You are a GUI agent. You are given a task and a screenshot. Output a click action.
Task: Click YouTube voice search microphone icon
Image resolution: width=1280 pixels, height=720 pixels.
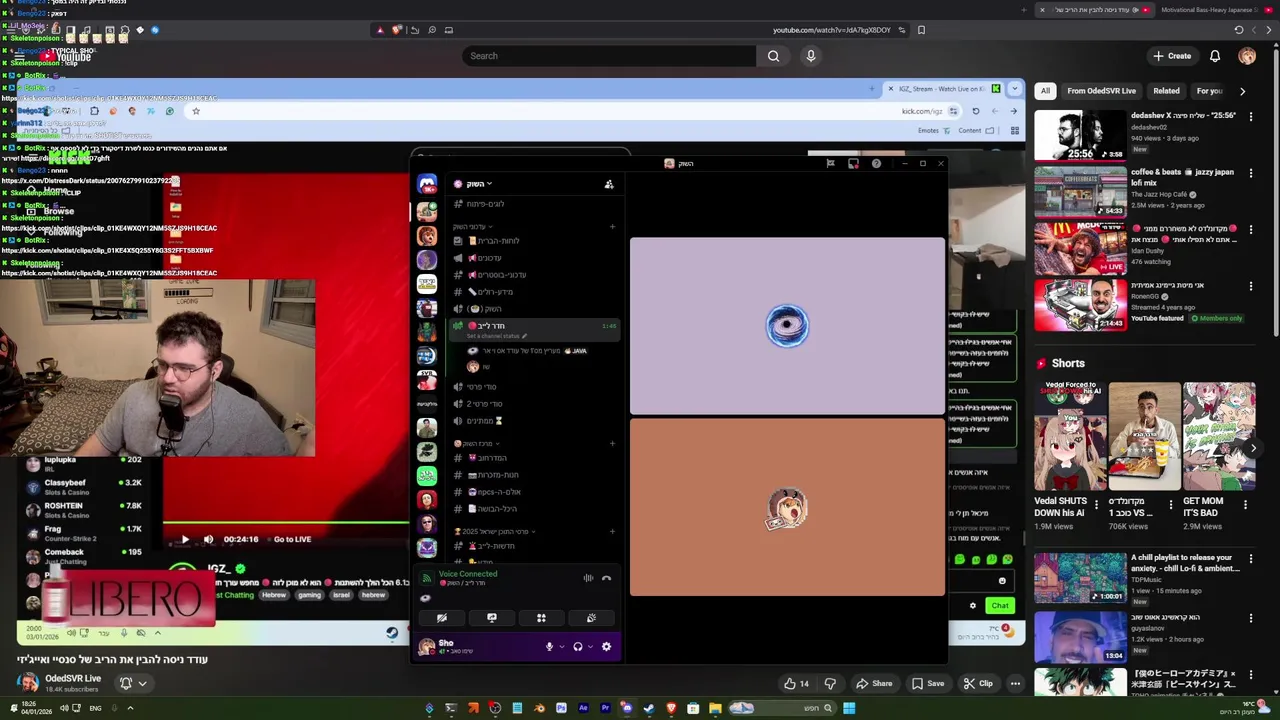(x=811, y=56)
